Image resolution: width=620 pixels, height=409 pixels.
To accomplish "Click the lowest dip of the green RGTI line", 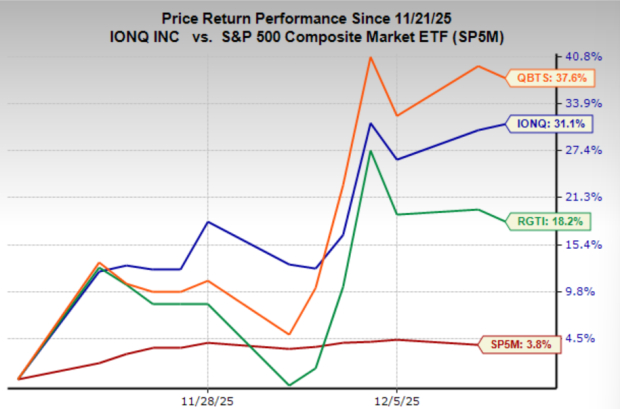I will [289, 385].
